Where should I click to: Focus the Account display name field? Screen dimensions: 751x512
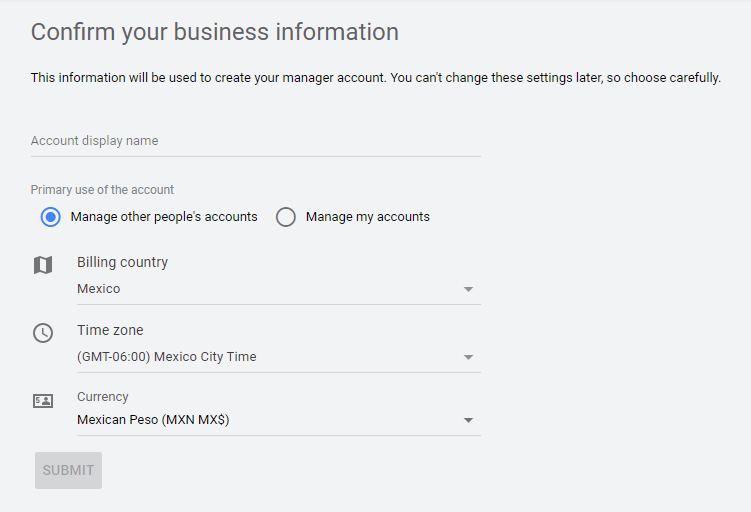pyautogui.click(x=255, y=141)
